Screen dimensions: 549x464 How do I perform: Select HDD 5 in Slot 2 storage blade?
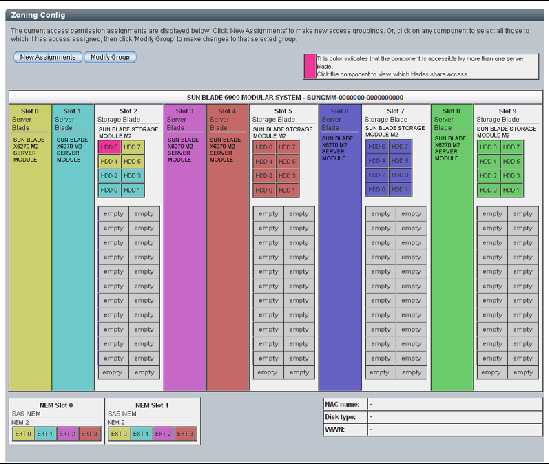(x=132, y=161)
